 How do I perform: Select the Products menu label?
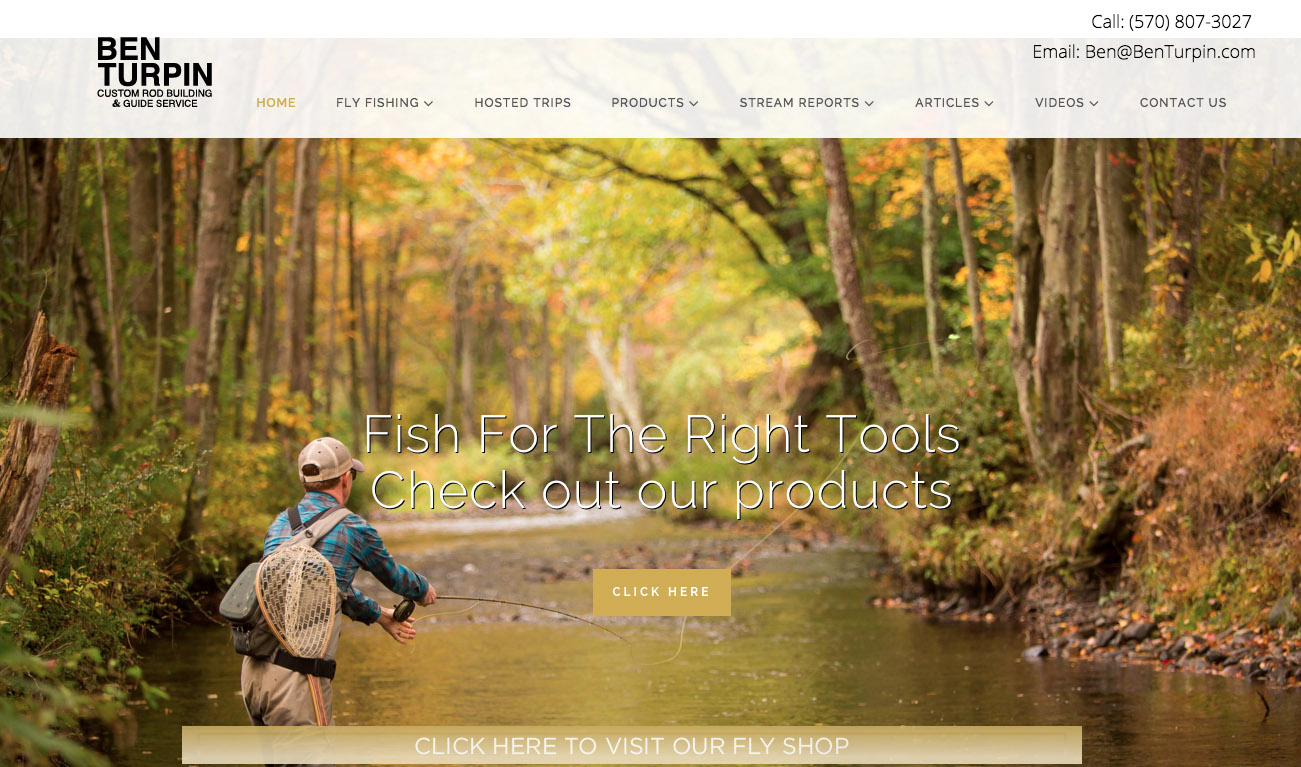(648, 103)
